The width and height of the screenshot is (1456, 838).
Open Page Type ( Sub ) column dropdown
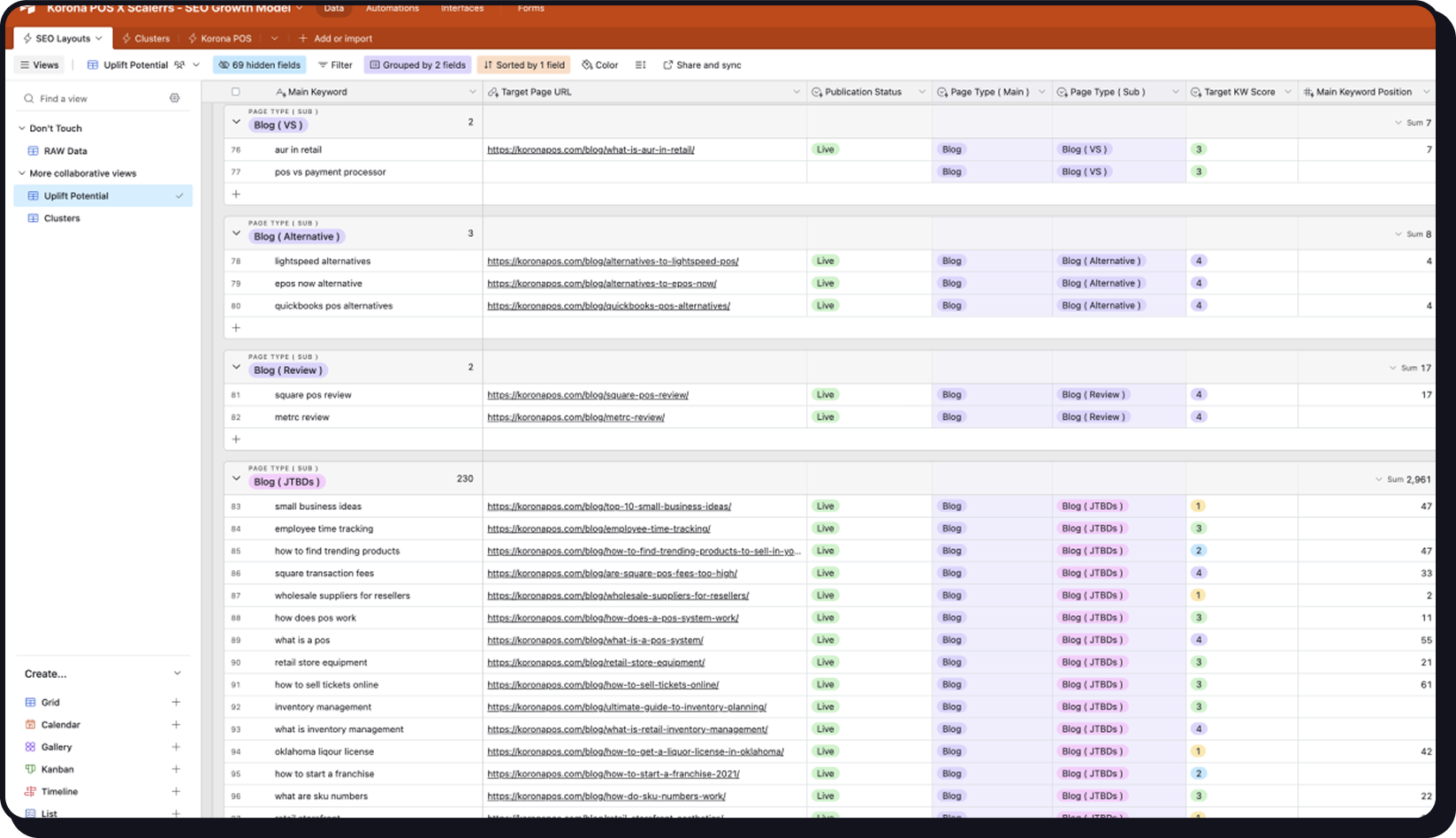[x=1176, y=92]
